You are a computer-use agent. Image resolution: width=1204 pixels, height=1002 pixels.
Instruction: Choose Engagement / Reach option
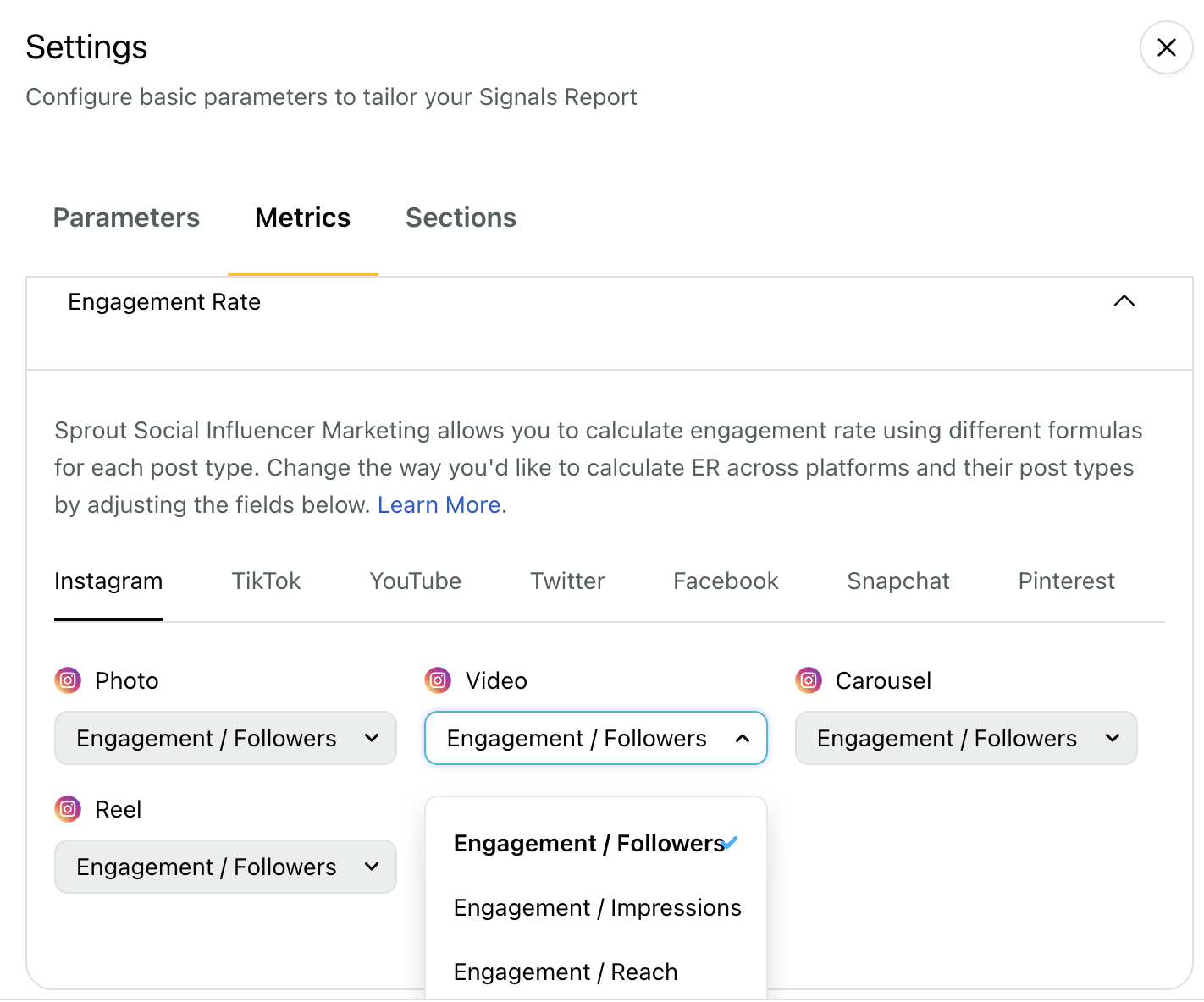click(x=596, y=972)
